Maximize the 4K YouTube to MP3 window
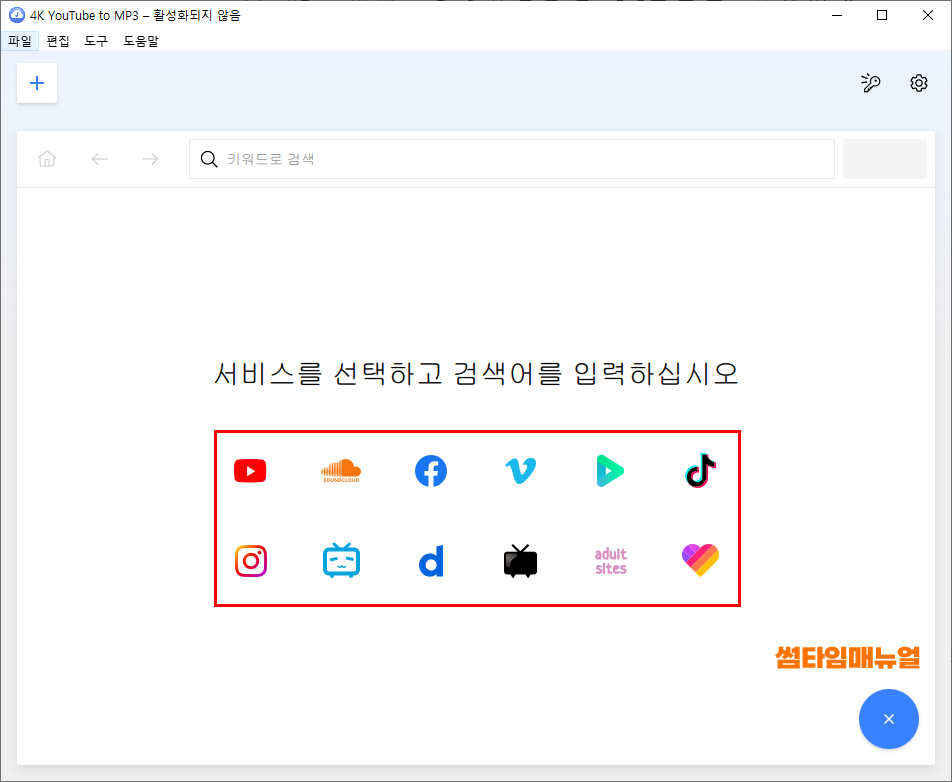This screenshot has height=782, width=952. [x=882, y=15]
